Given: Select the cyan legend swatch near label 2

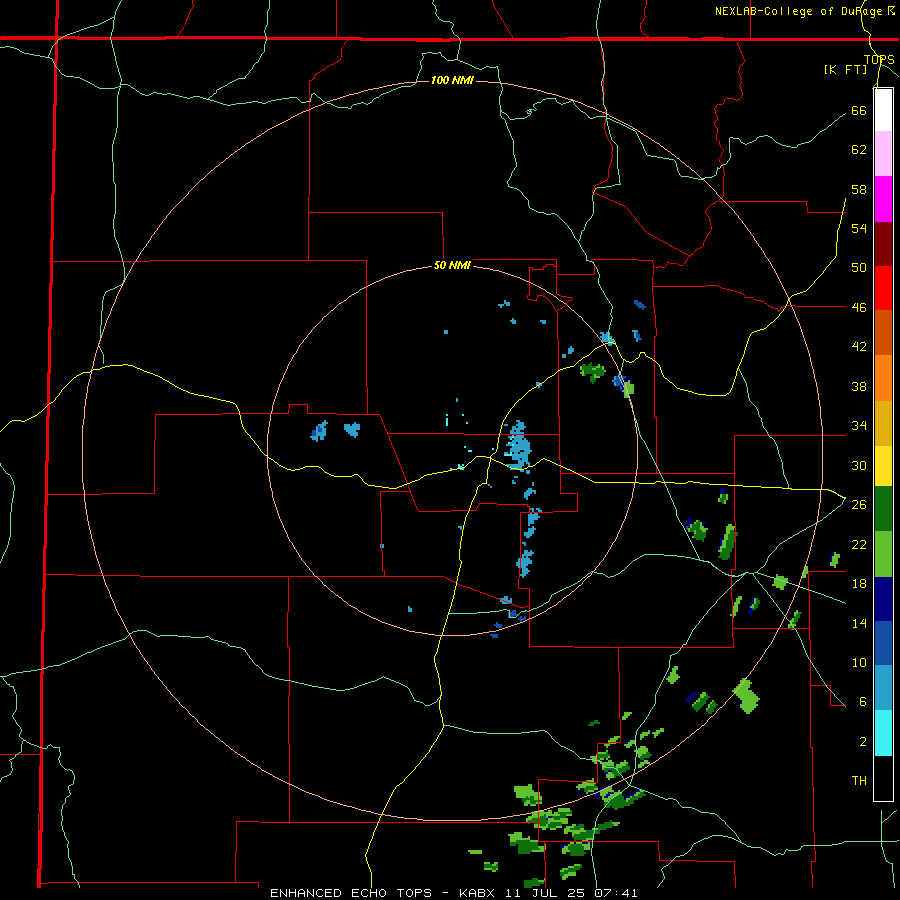Looking at the screenshot, I should 883,733.
